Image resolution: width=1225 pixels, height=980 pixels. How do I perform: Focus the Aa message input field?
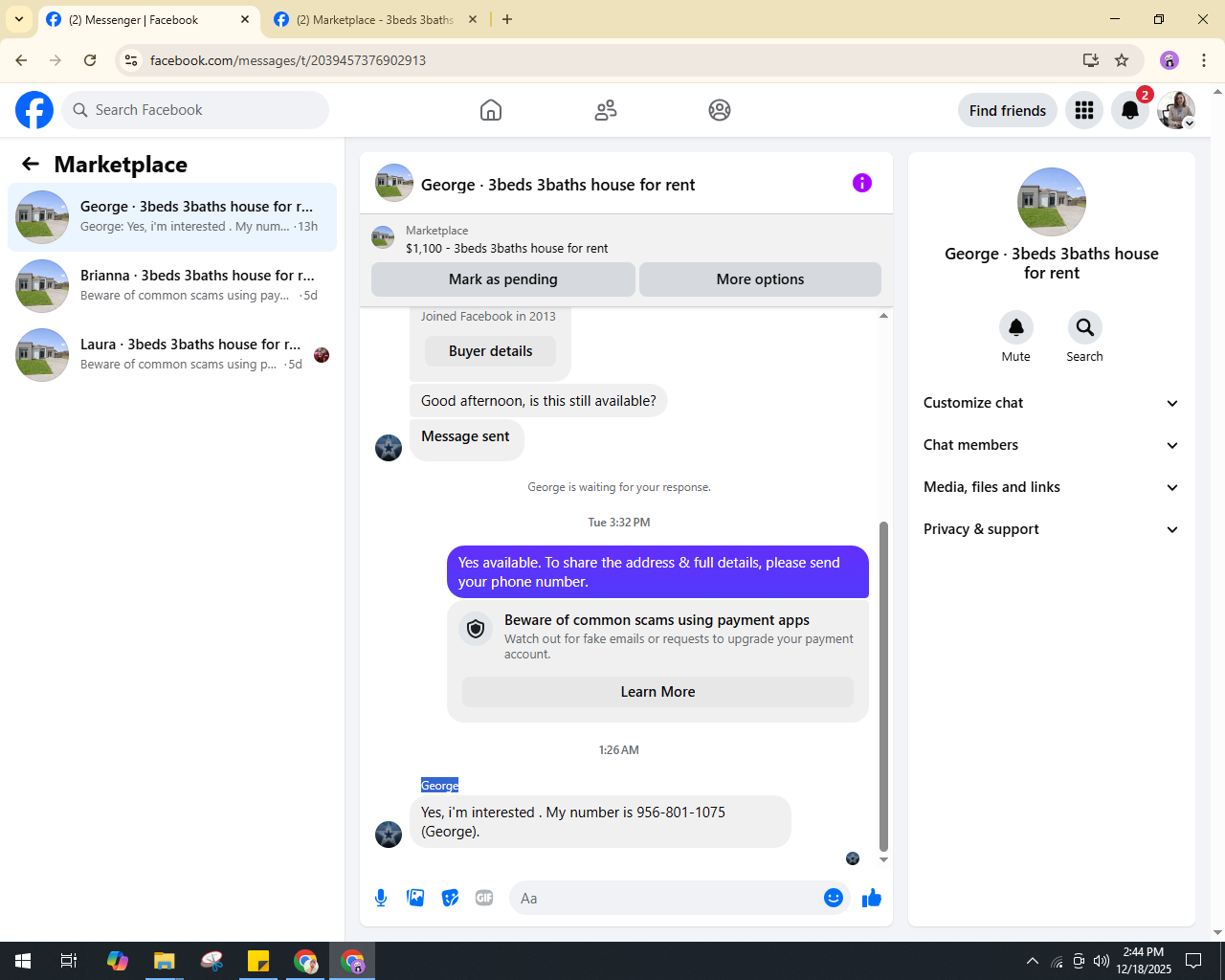pyautogui.click(x=668, y=898)
